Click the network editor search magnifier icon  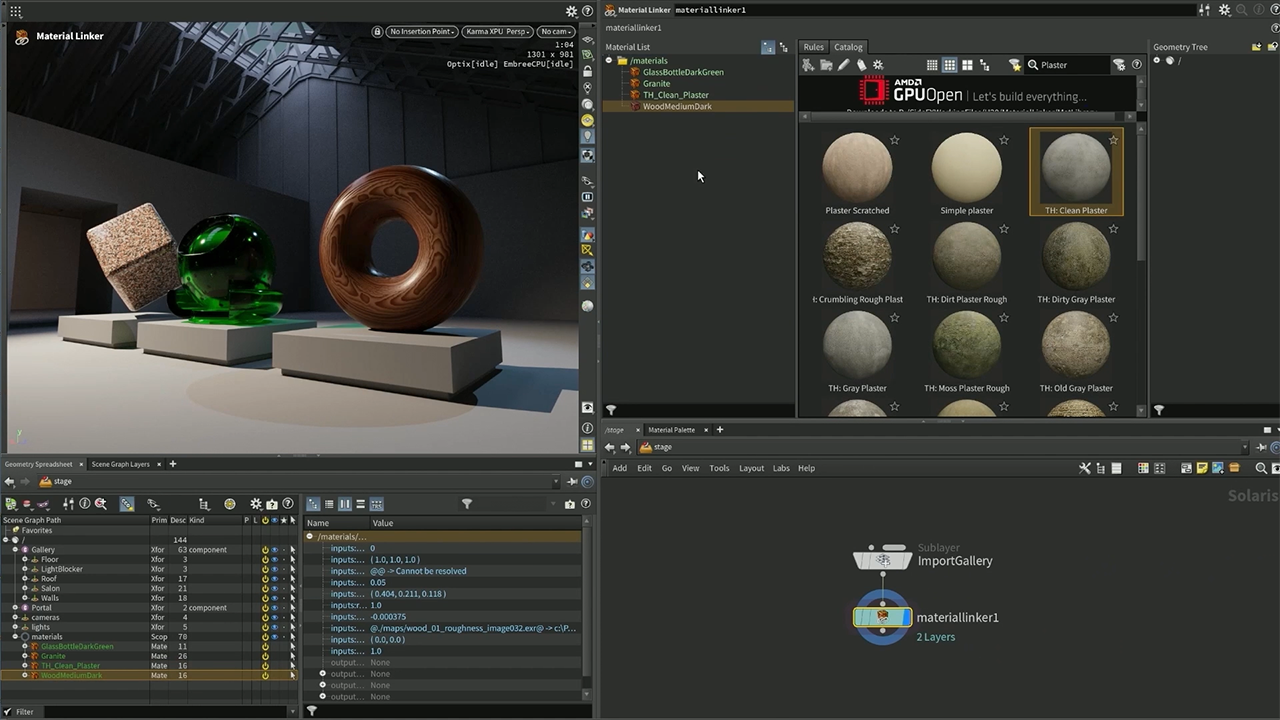pos(1261,468)
